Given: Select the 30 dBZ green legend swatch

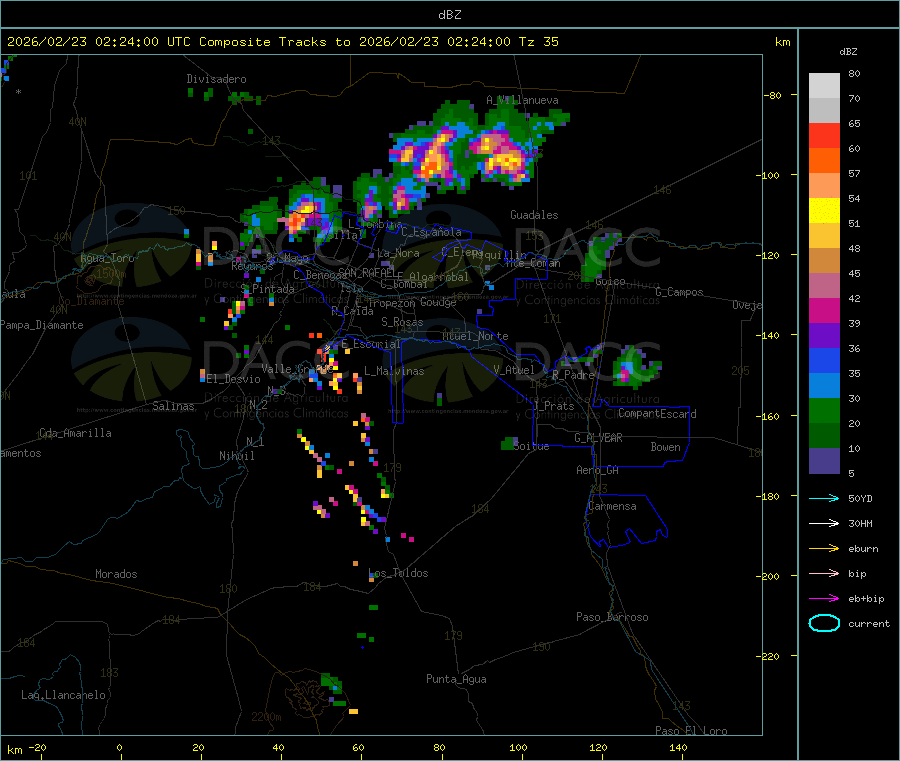Looking at the screenshot, I should pos(824,411).
